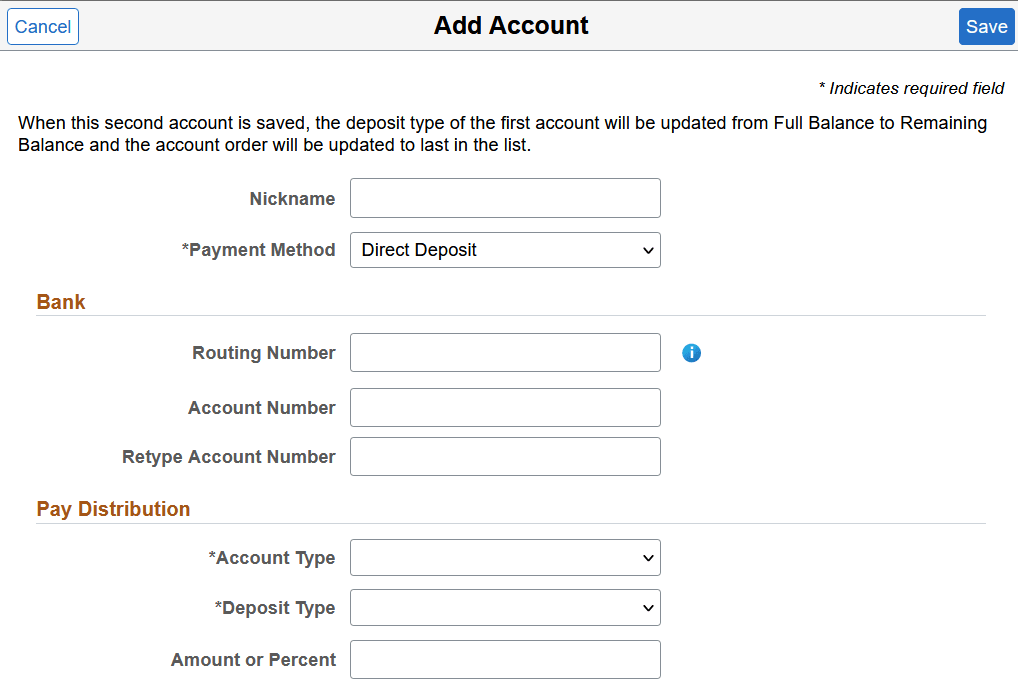Open the Deposit Type dropdown
1018x693 pixels.
pyautogui.click(x=504, y=607)
